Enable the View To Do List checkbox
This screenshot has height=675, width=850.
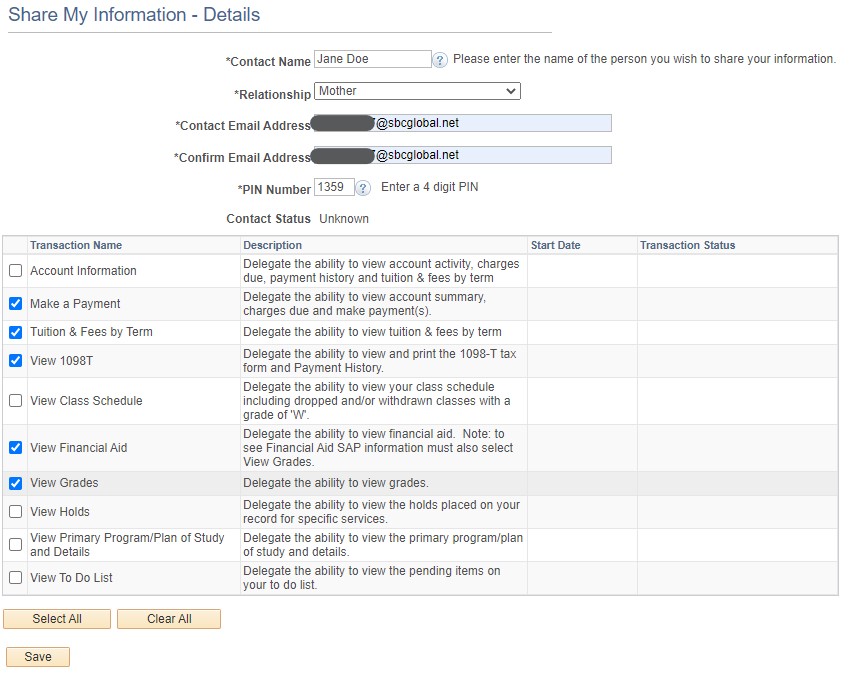pos(15,577)
